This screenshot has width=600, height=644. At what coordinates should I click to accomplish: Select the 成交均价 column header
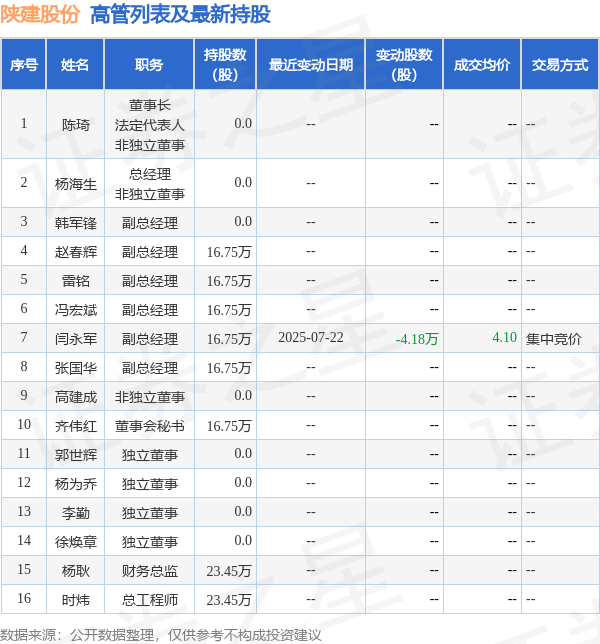(x=482, y=64)
